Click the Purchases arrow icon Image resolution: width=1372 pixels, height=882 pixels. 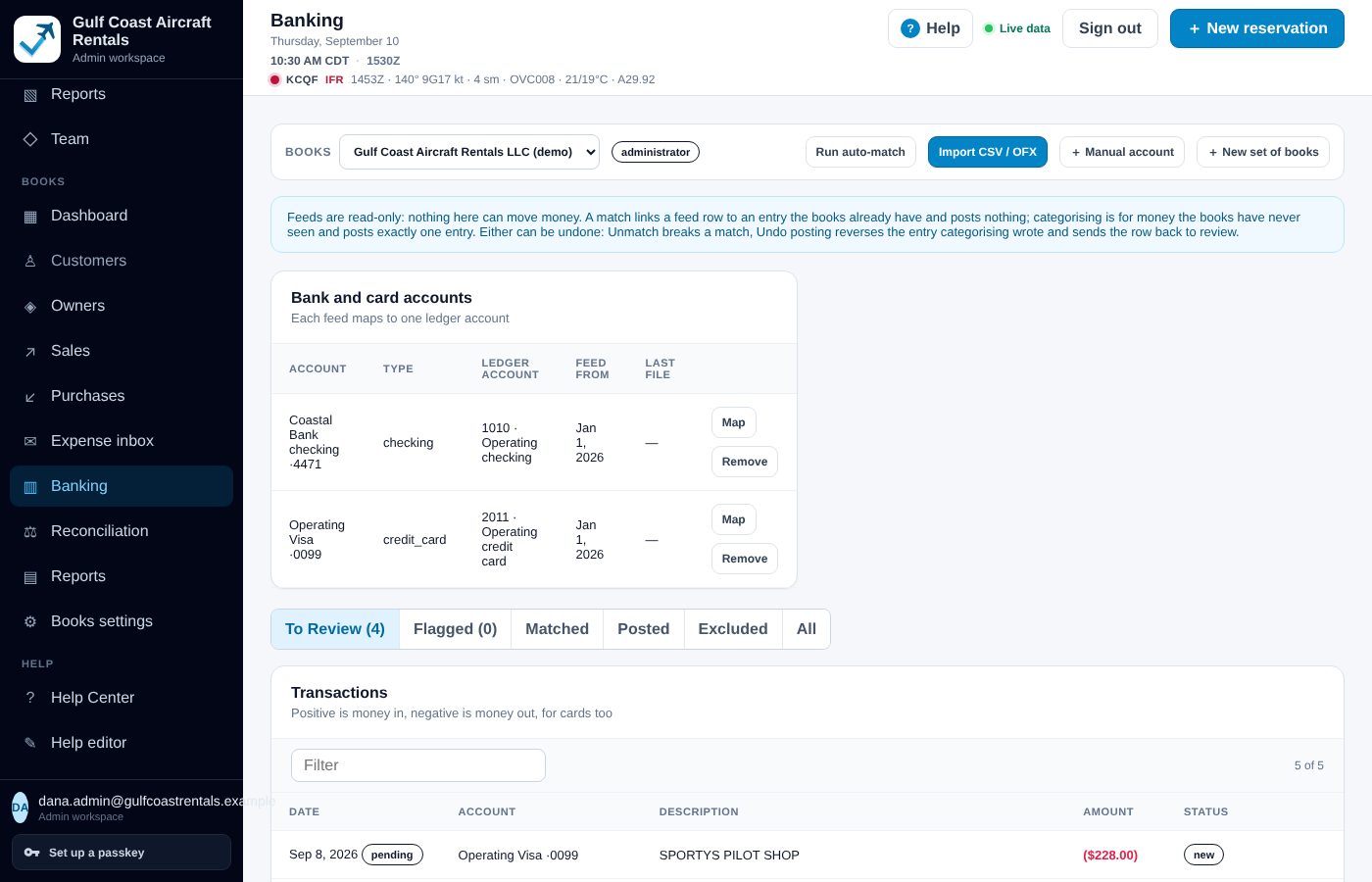tap(30, 397)
